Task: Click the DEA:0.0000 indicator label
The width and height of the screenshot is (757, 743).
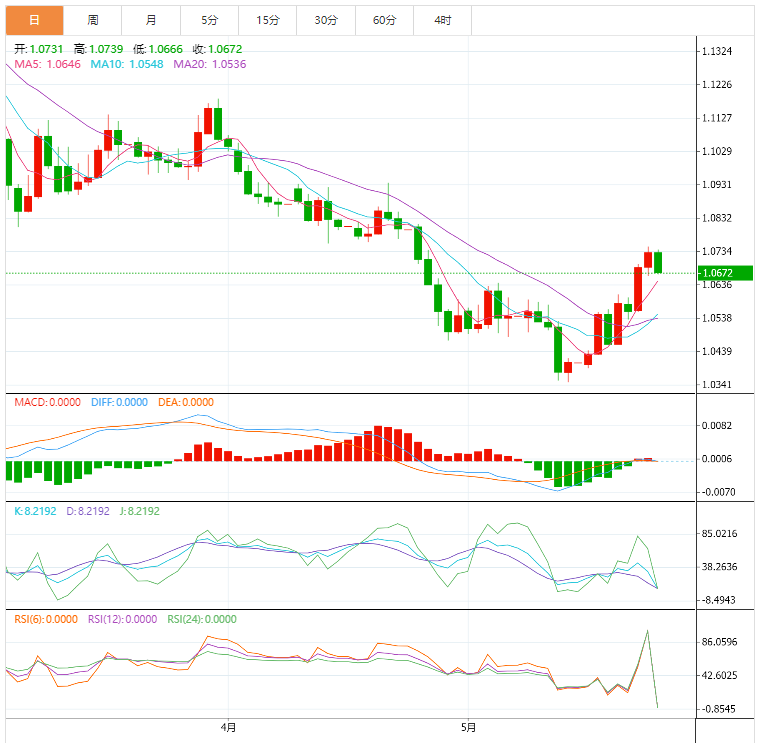Action: click(x=186, y=402)
